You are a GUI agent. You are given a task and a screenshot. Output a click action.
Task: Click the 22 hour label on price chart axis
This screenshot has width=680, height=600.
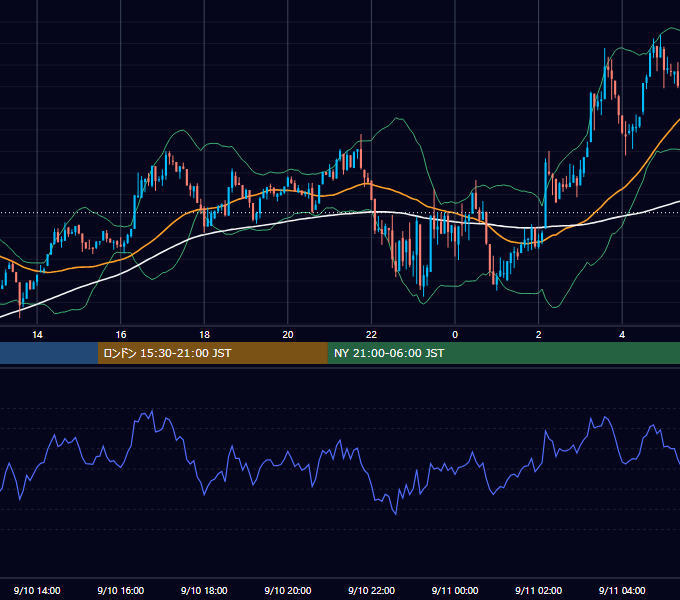371,335
